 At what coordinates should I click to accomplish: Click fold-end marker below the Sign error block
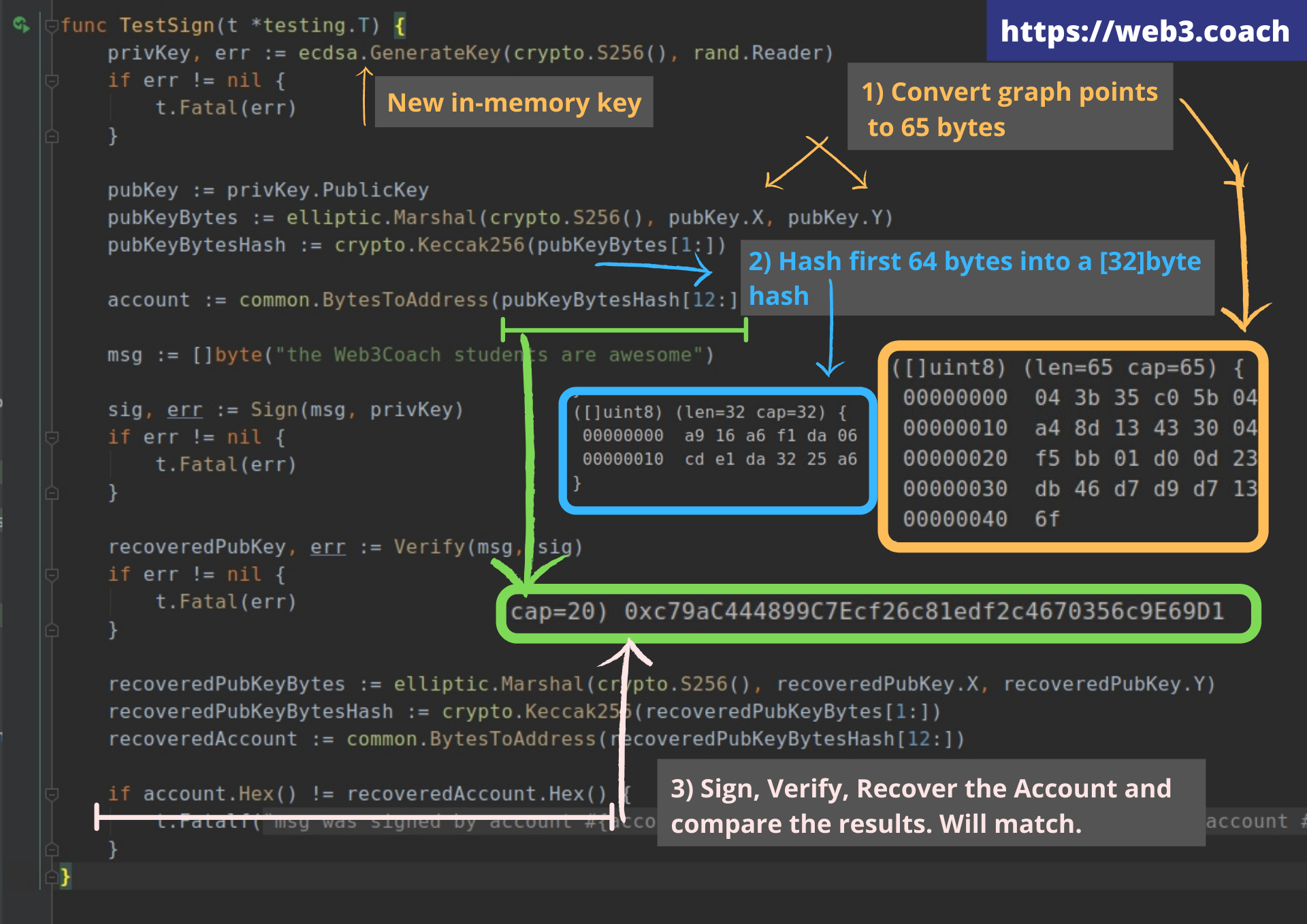[x=51, y=493]
